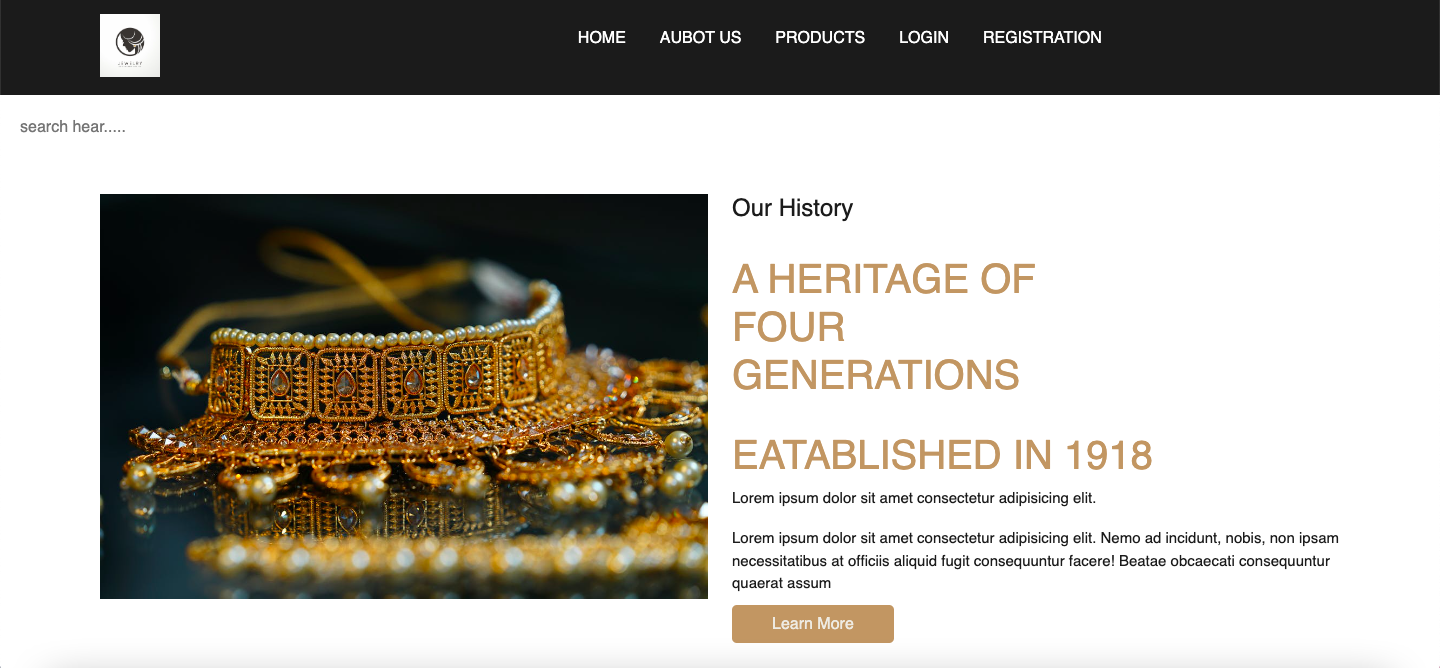Click the "quaerat assum" text line

pyautogui.click(x=781, y=583)
